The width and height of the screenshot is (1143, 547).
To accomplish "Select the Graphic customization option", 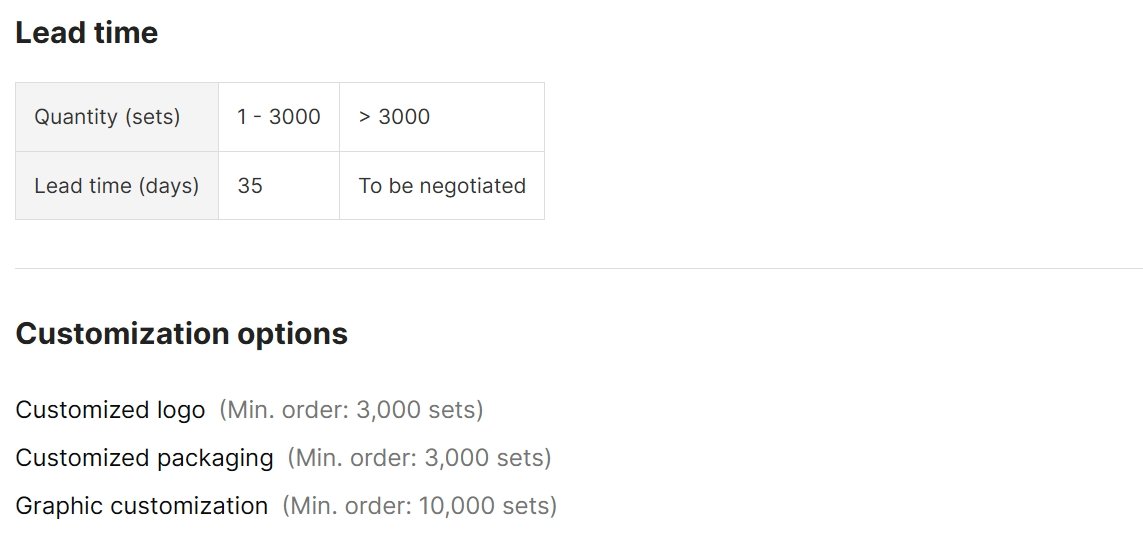I will click(141, 506).
